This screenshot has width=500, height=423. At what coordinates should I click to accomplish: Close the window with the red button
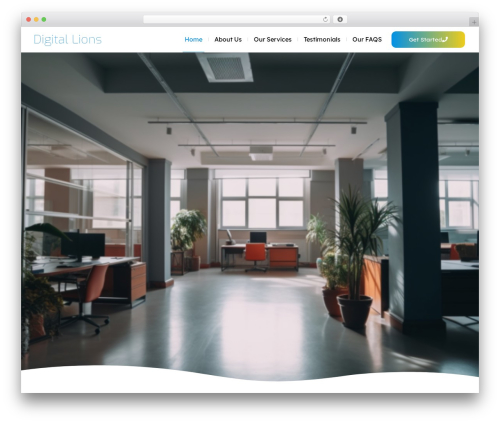29,19
